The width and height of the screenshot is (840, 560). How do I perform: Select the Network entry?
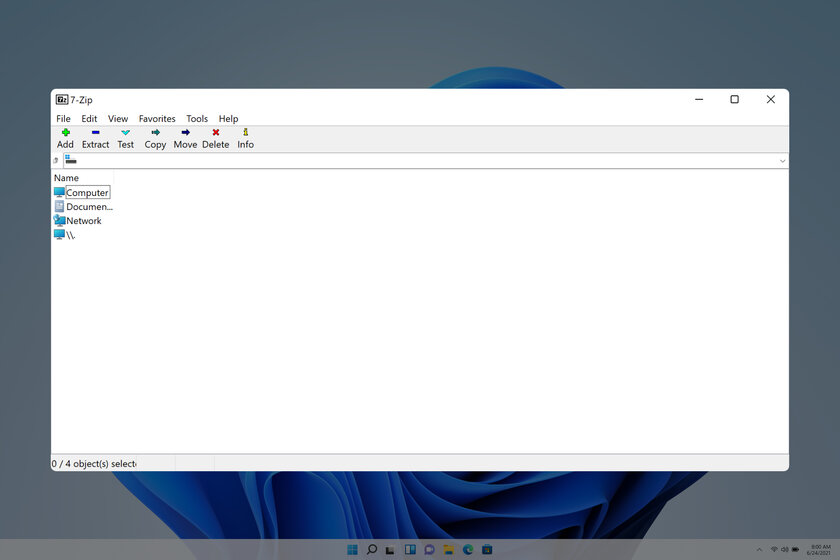84,220
